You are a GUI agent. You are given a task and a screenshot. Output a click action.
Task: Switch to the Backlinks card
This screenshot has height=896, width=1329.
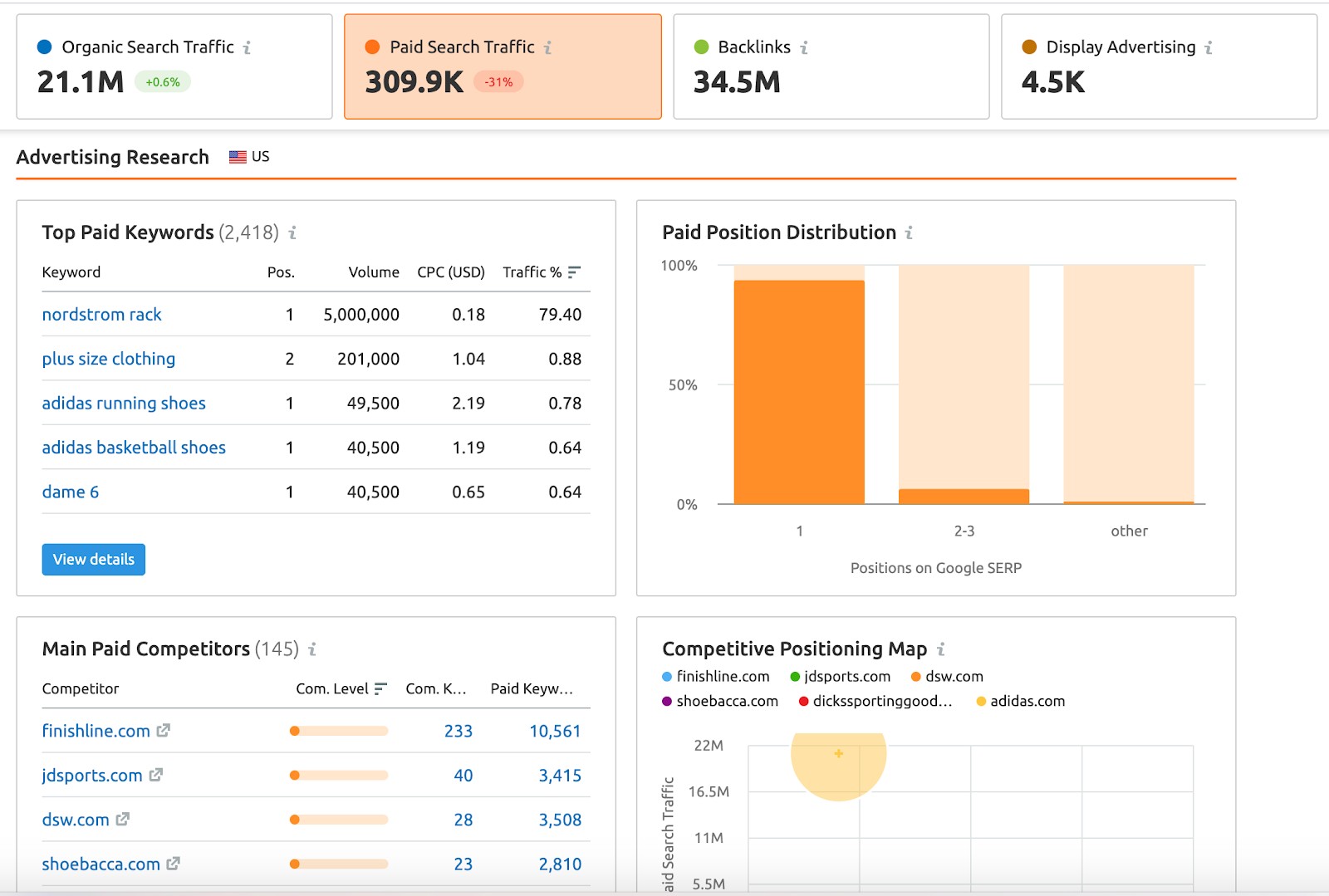tap(831, 66)
